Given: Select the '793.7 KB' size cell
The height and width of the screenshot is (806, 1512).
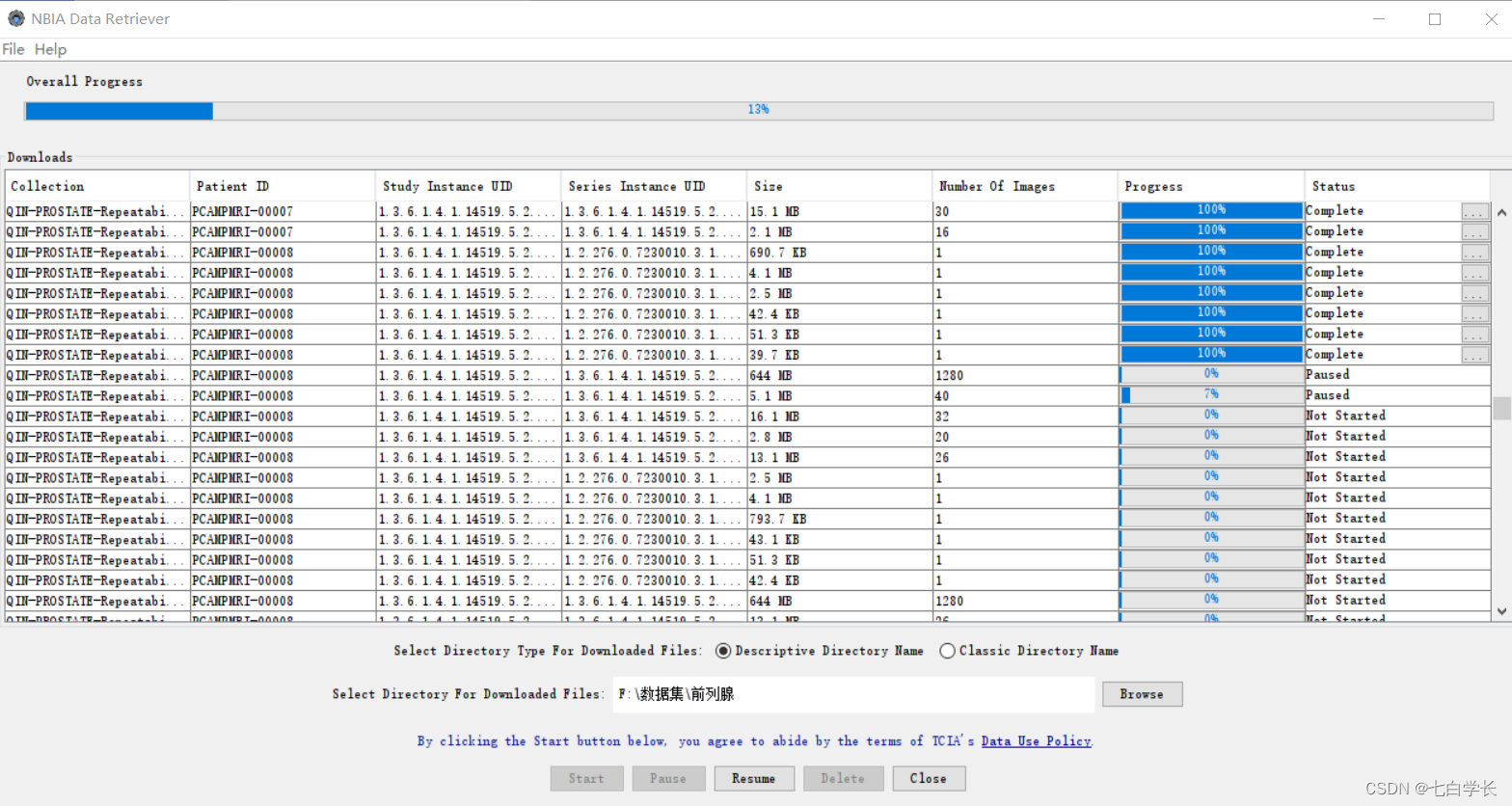Looking at the screenshot, I should pyautogui.click(x=840, y=519).
